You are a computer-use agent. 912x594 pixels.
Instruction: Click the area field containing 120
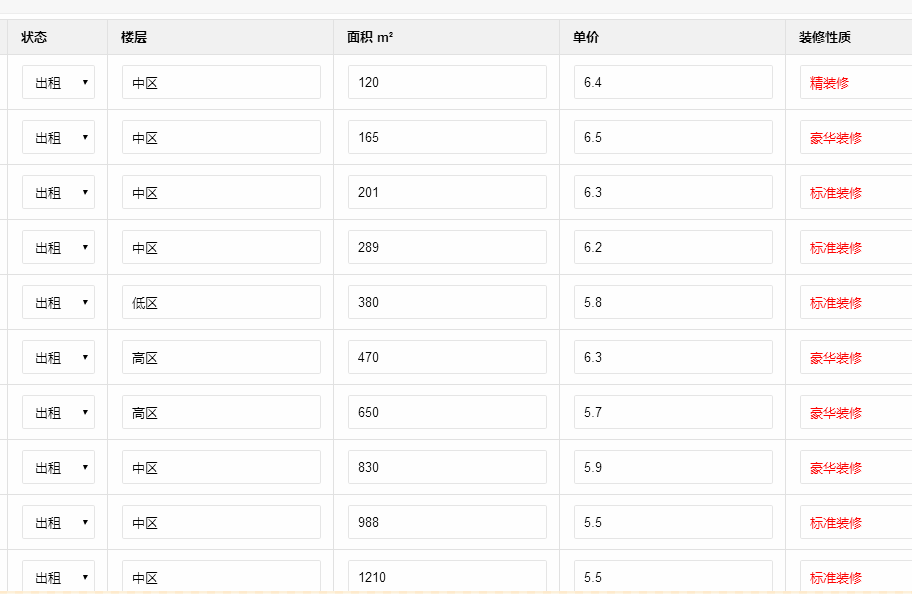pyautogui.click(x=447, y=82)
